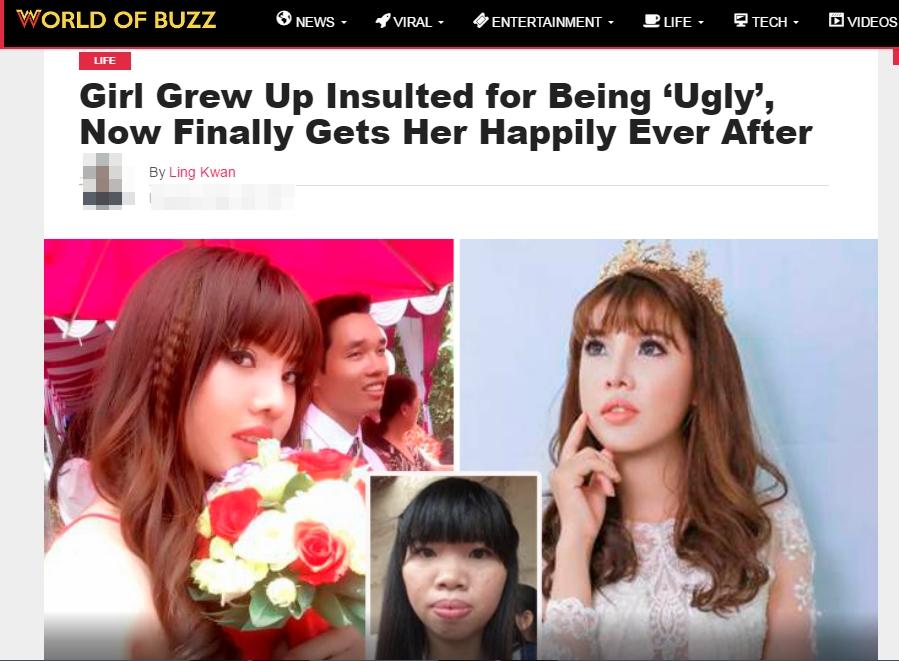Click the inset portrait thumbnail in collage
Viewport: 899px width, 661px height.
click(454, 566)
